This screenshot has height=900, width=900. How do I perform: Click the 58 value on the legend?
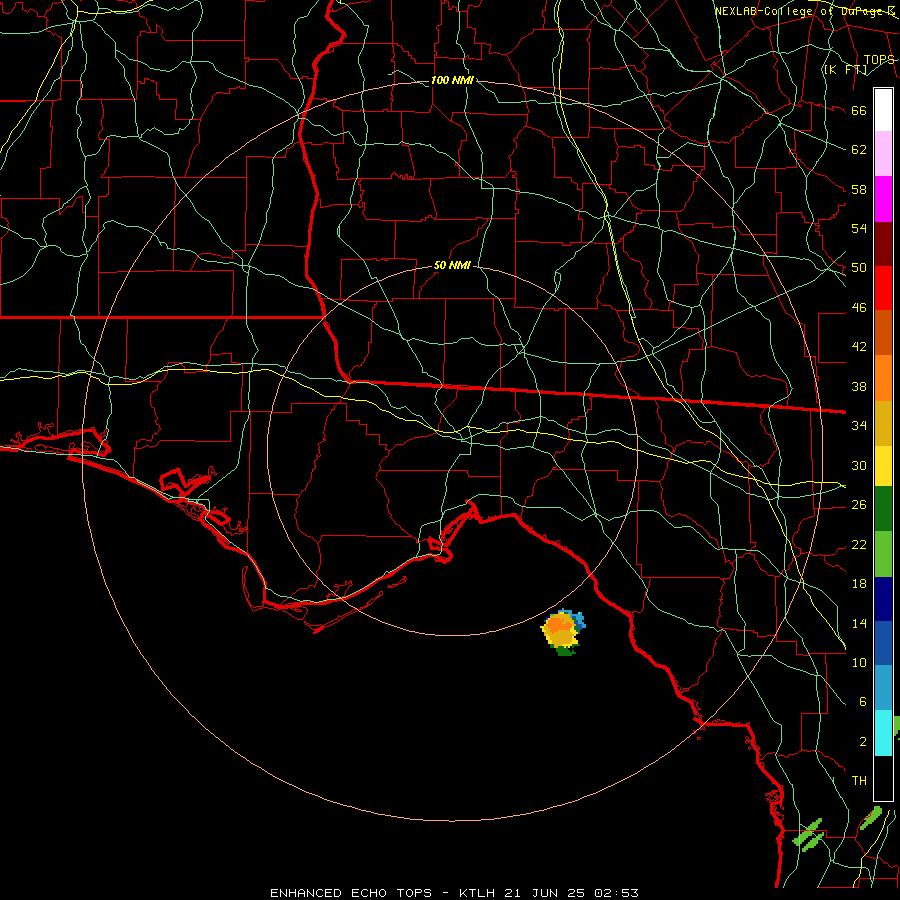click(x=859, y=189)
